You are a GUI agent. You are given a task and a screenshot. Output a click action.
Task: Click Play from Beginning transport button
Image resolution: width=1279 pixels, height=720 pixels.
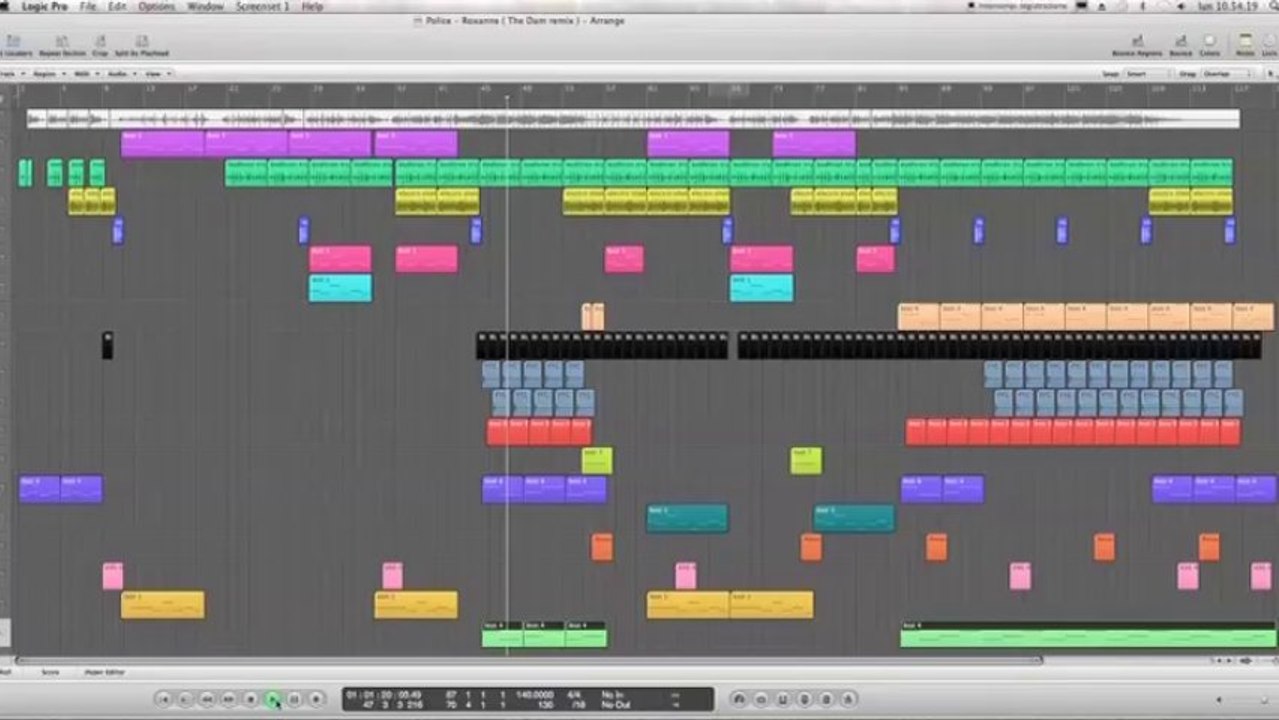pyautogui.click(x=185, y=699)
